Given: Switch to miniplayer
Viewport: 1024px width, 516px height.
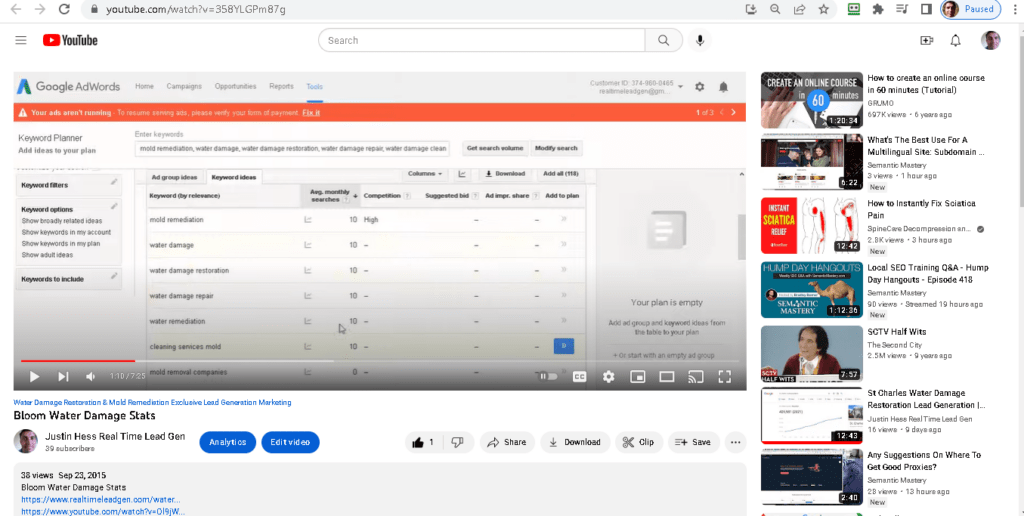Looking at the screenshot, I should click(637, 376).
